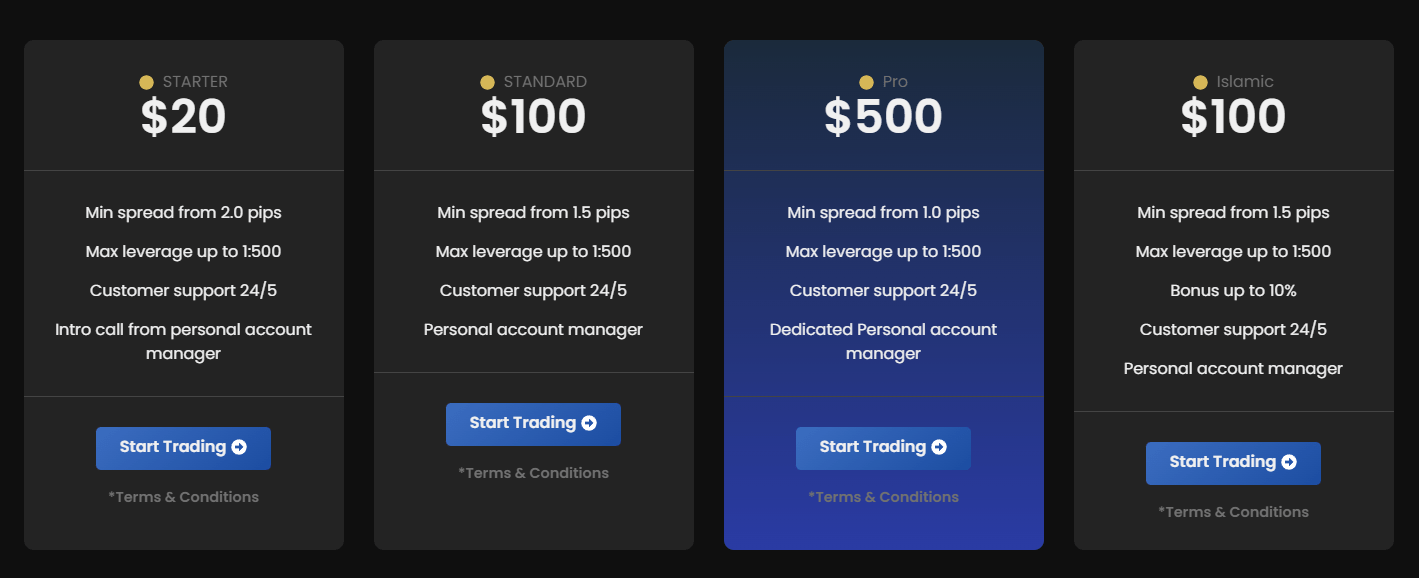Viewport: 1419px width, 578px height.
Task: Open Terms & Conditions under Standard plan
Action: pos(533,473)
